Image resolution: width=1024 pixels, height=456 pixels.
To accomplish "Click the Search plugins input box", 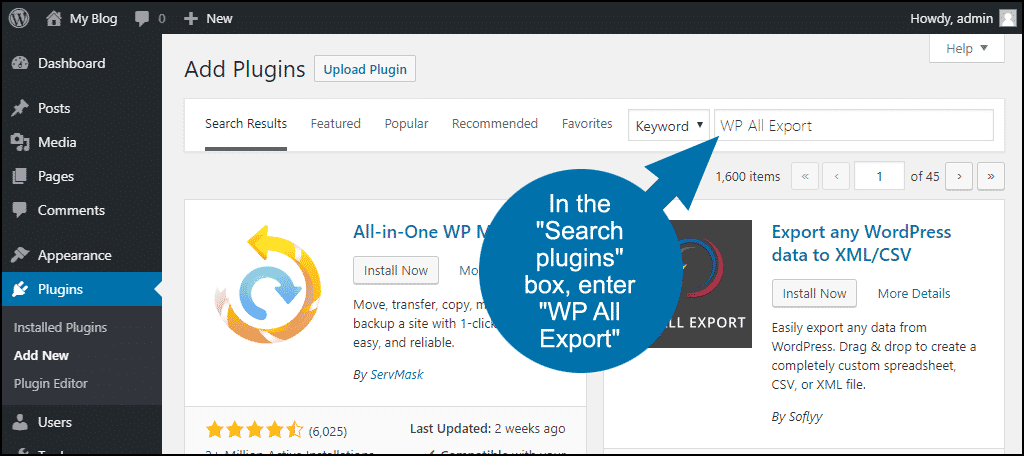I will 854,125.
